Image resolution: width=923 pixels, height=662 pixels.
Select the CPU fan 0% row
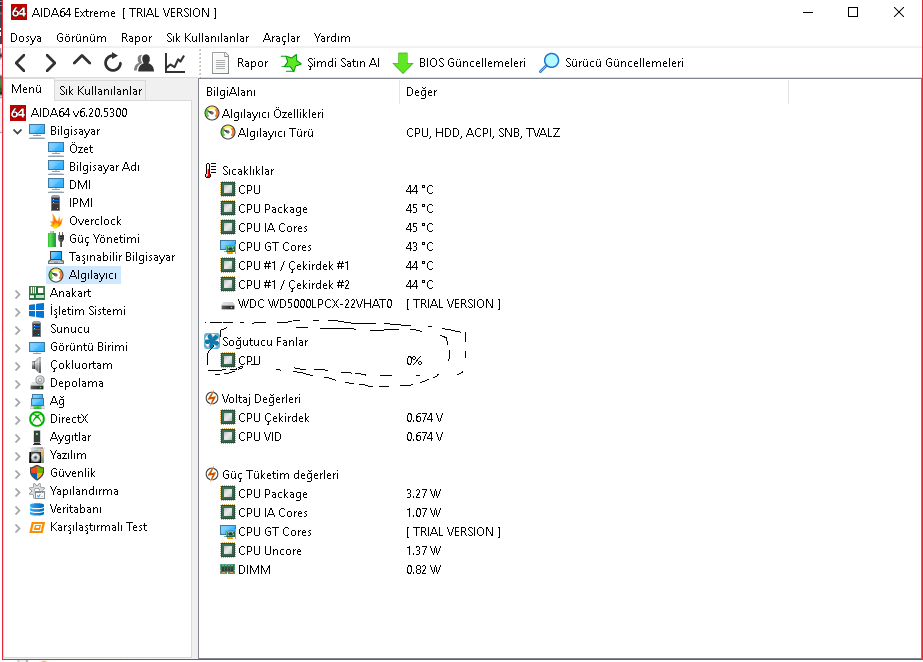click(x=321, y=361)
